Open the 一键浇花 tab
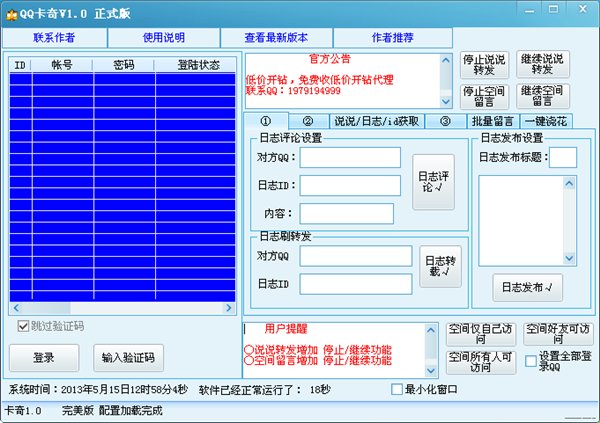Image resolution: width=600 pixels, height=423 pixels. pyautogui.click(x=546, y=121)
